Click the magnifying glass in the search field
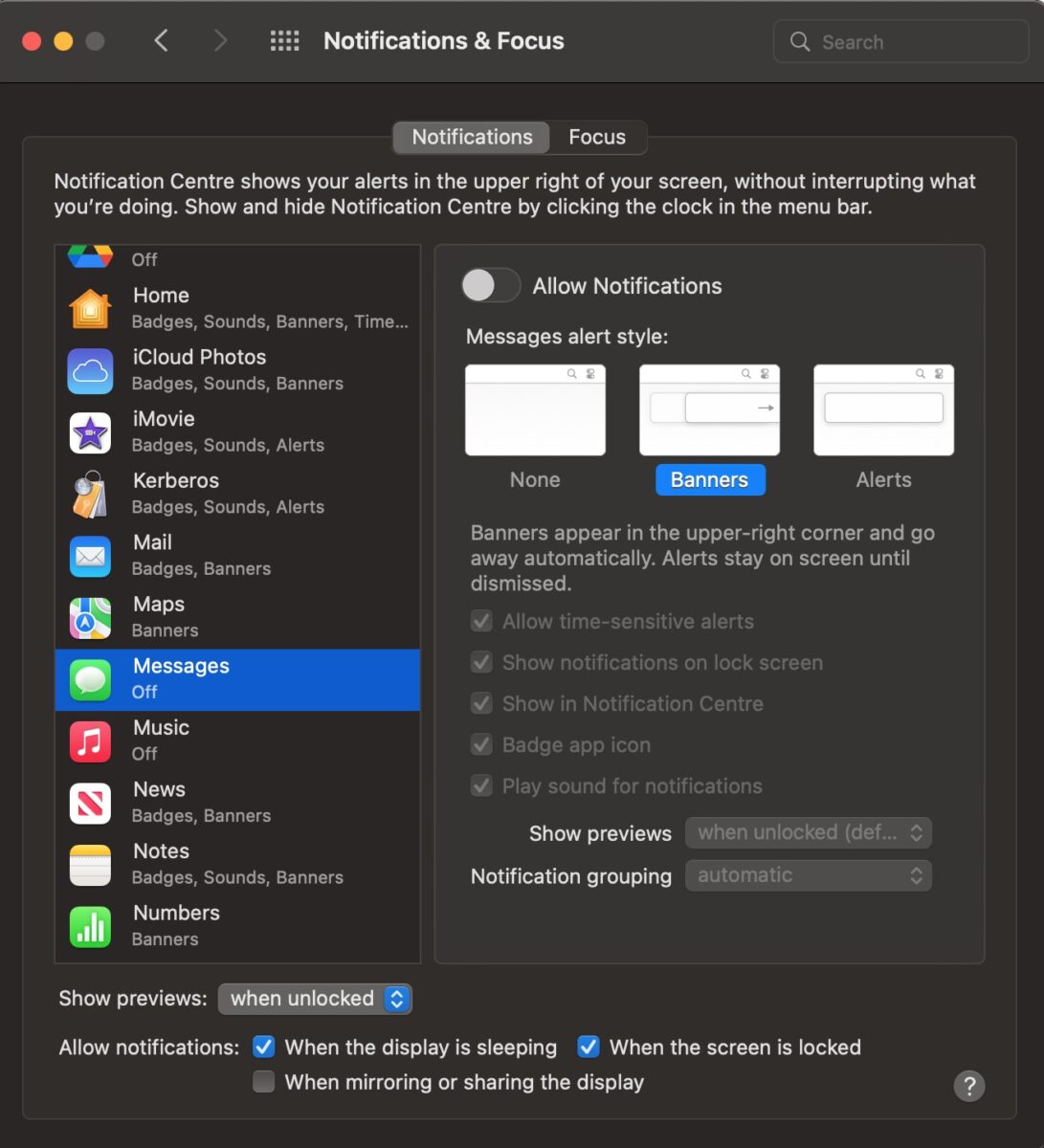Image resolution: width=1044 pixels, height=1148 pixels. 800,41
